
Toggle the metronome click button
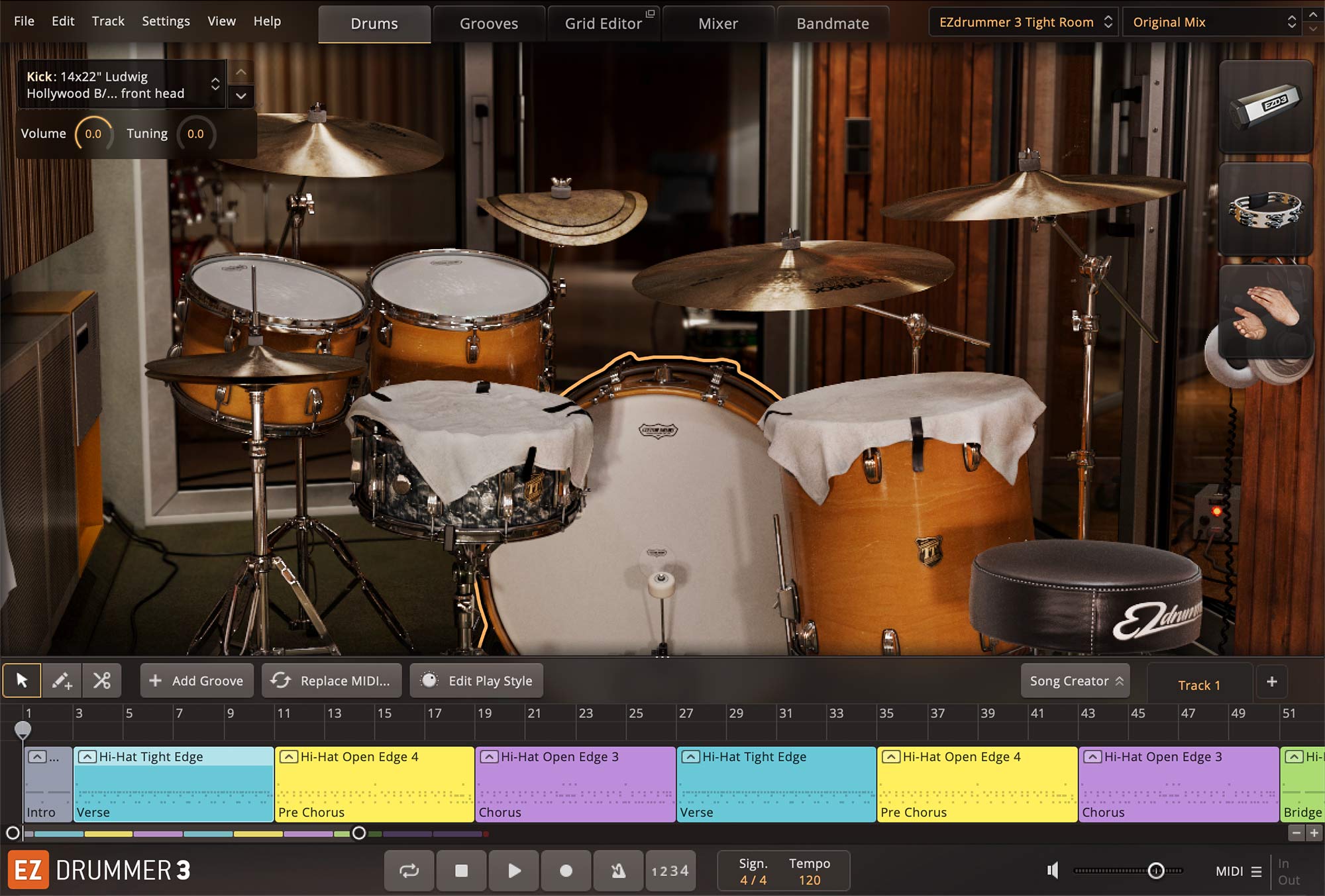(x=618, y=870)
